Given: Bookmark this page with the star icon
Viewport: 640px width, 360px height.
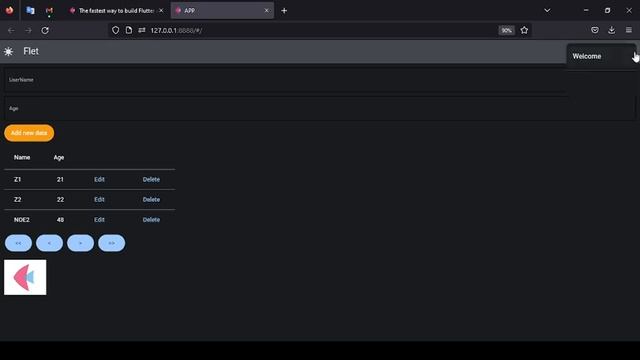Looking at the screenshot, I should click(x=524, y=30).
